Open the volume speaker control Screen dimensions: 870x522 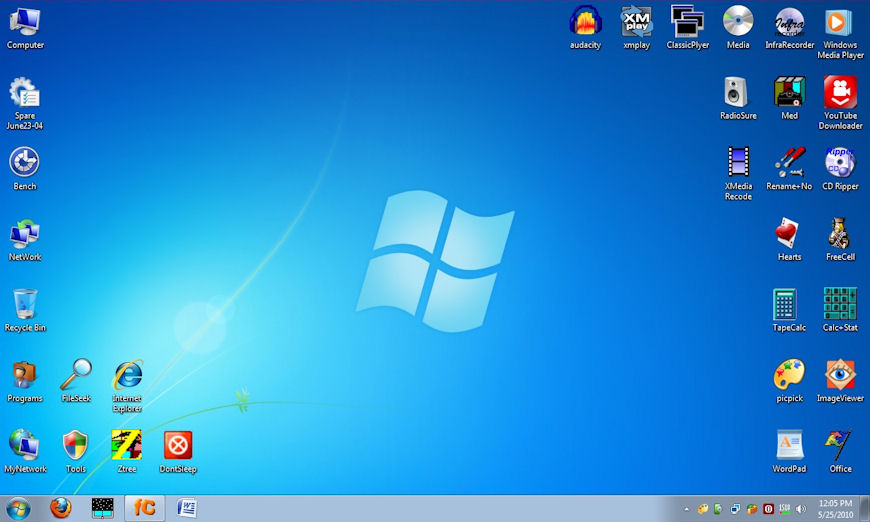(801, 509)
